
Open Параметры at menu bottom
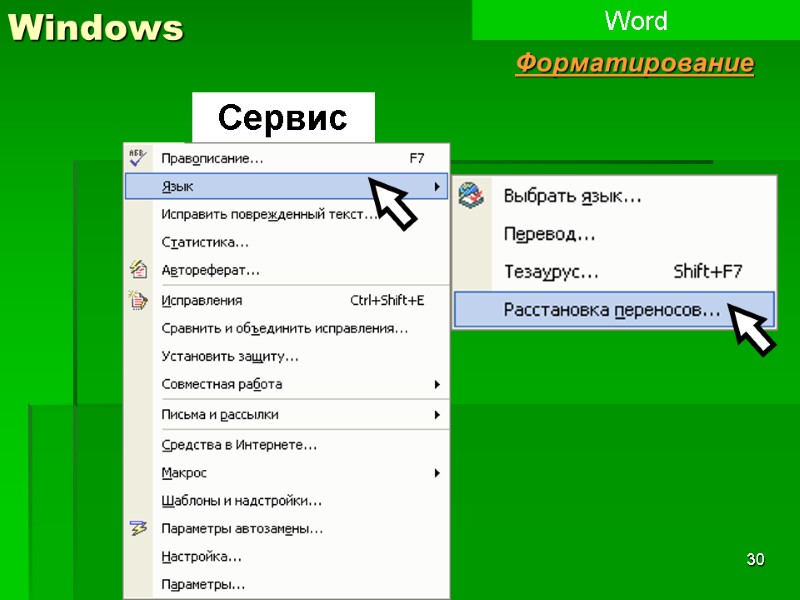coord(287,584)
